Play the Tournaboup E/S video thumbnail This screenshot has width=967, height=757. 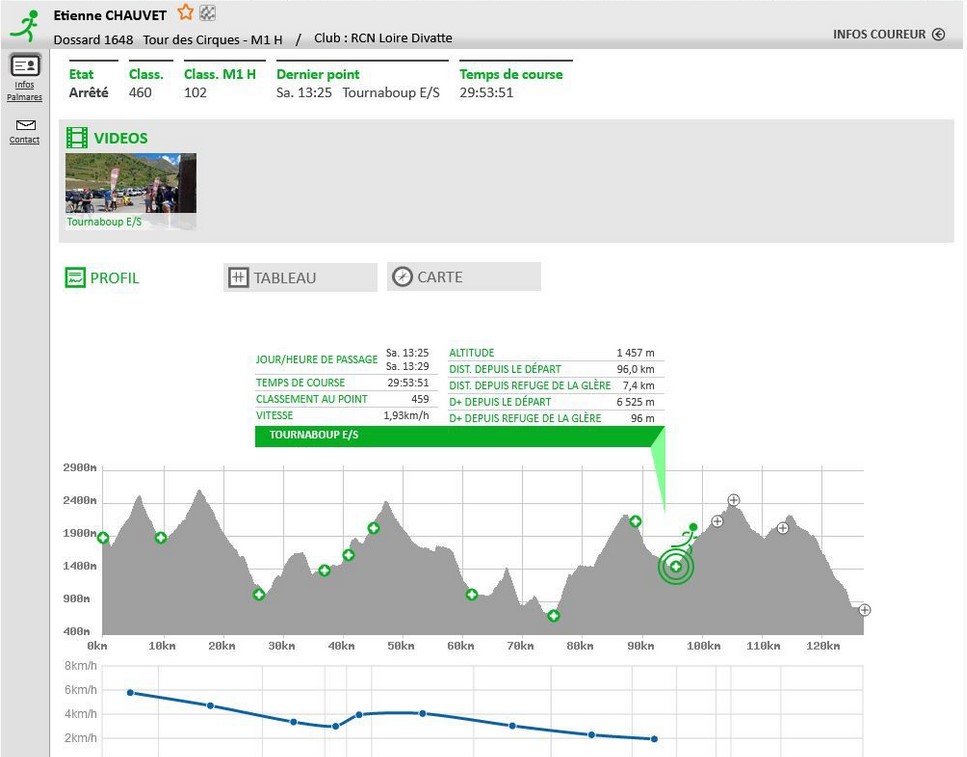click(131, 184)
